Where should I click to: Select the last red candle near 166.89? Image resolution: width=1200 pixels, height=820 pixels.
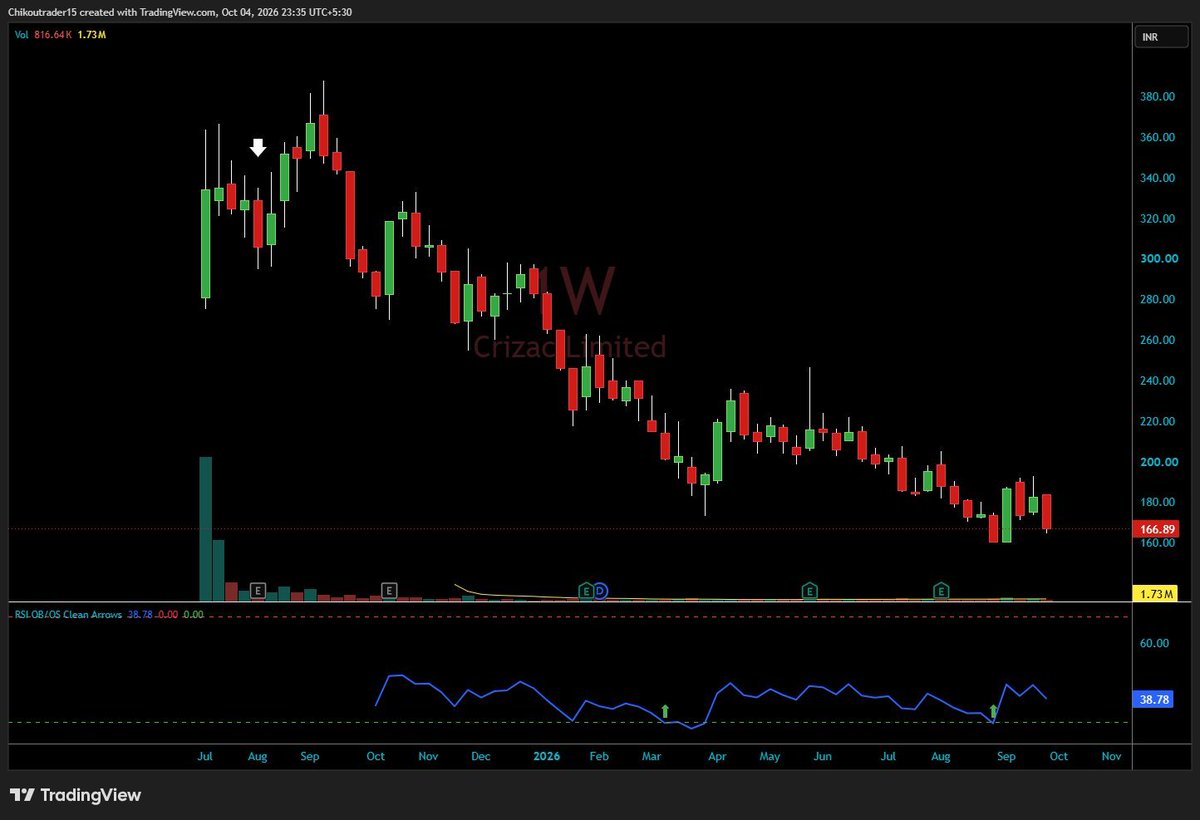1046,511
